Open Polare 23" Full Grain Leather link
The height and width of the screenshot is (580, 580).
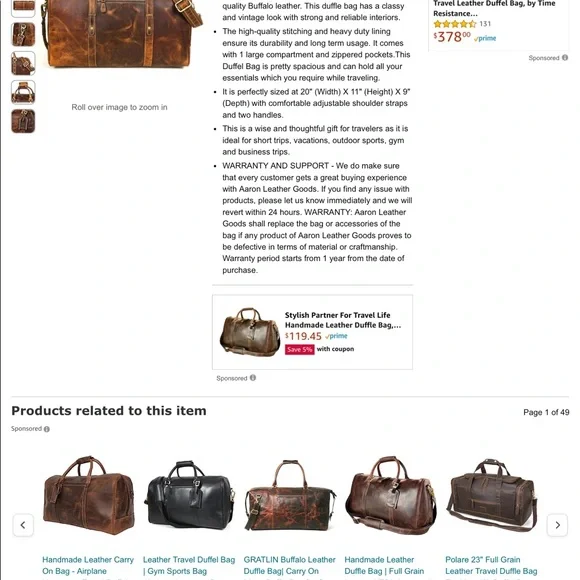[x=491, y=565]
